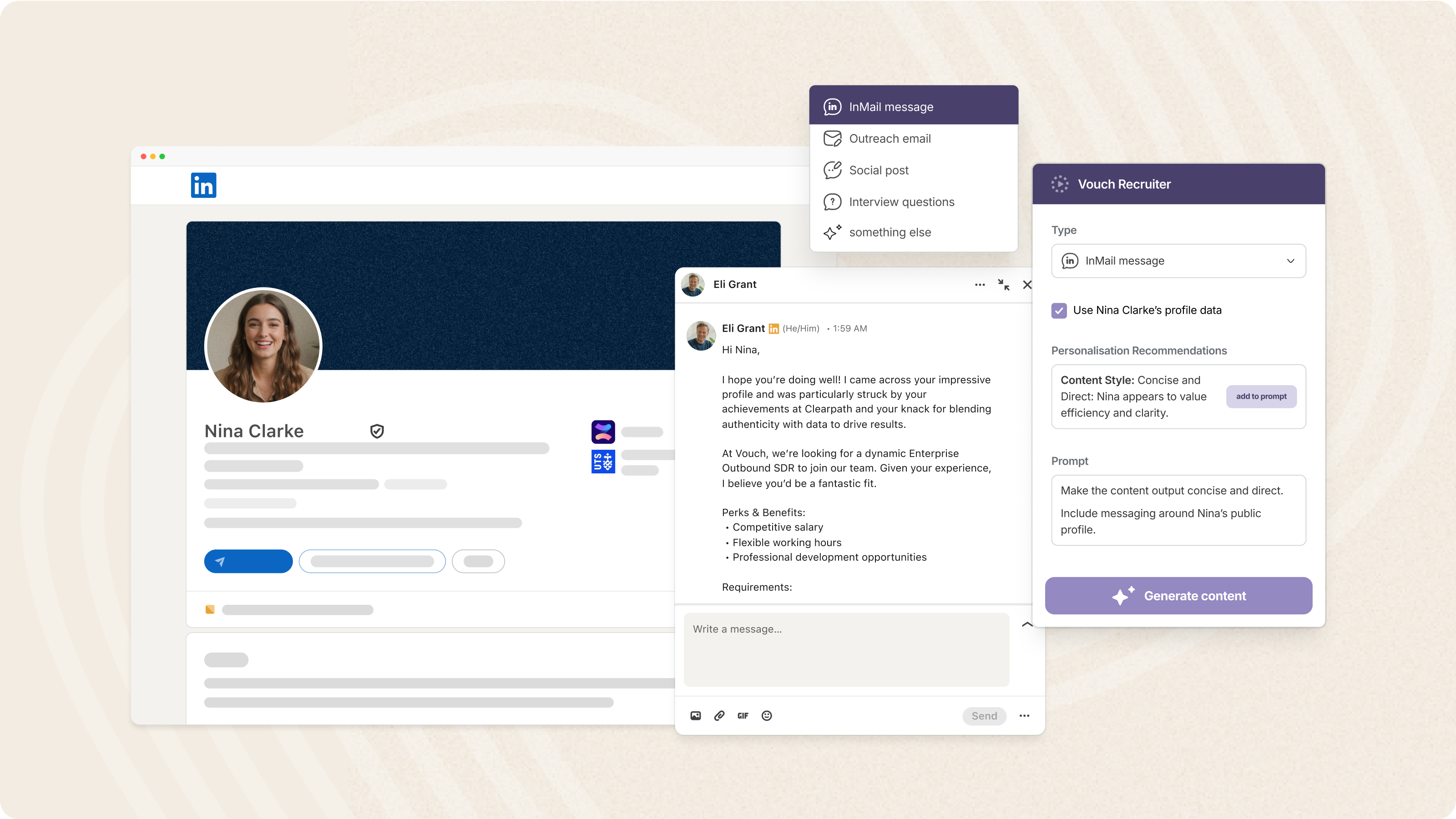Expand the message composer with the chevron-up

tap(1027, 625)
